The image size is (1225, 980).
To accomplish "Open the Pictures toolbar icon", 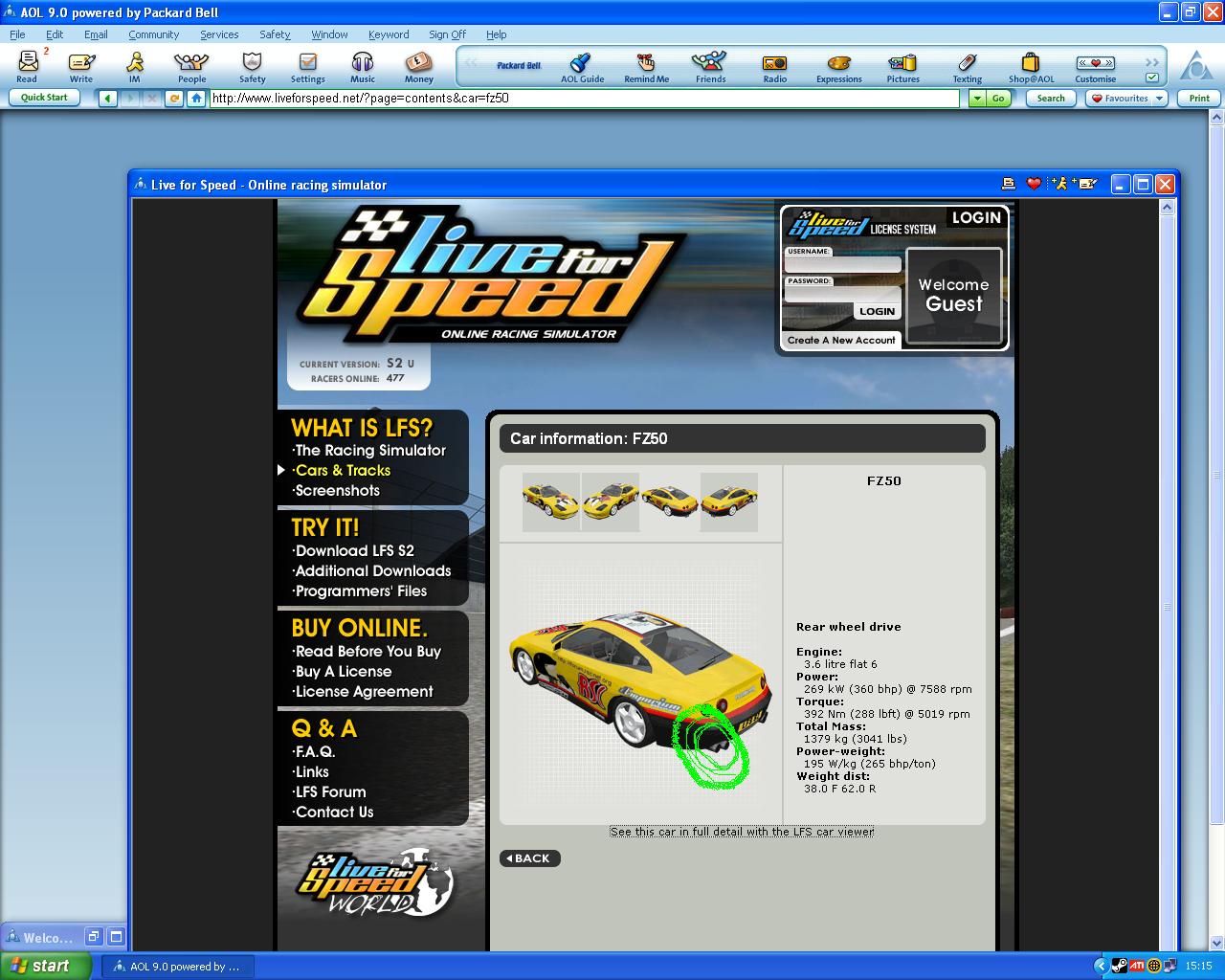I will [x=902, y=66].
